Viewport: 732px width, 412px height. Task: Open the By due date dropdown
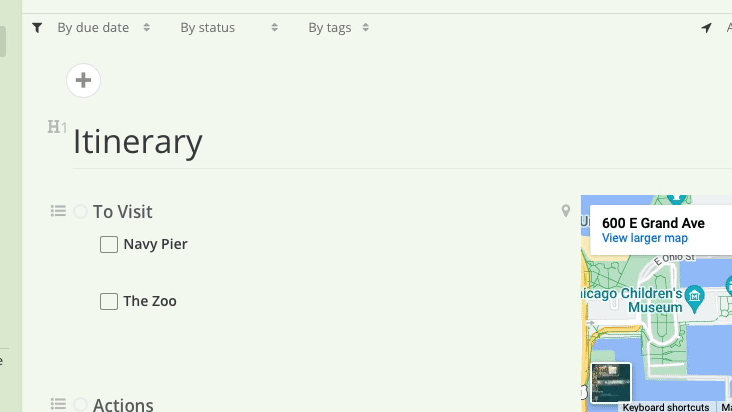click(x=104, y=28)
